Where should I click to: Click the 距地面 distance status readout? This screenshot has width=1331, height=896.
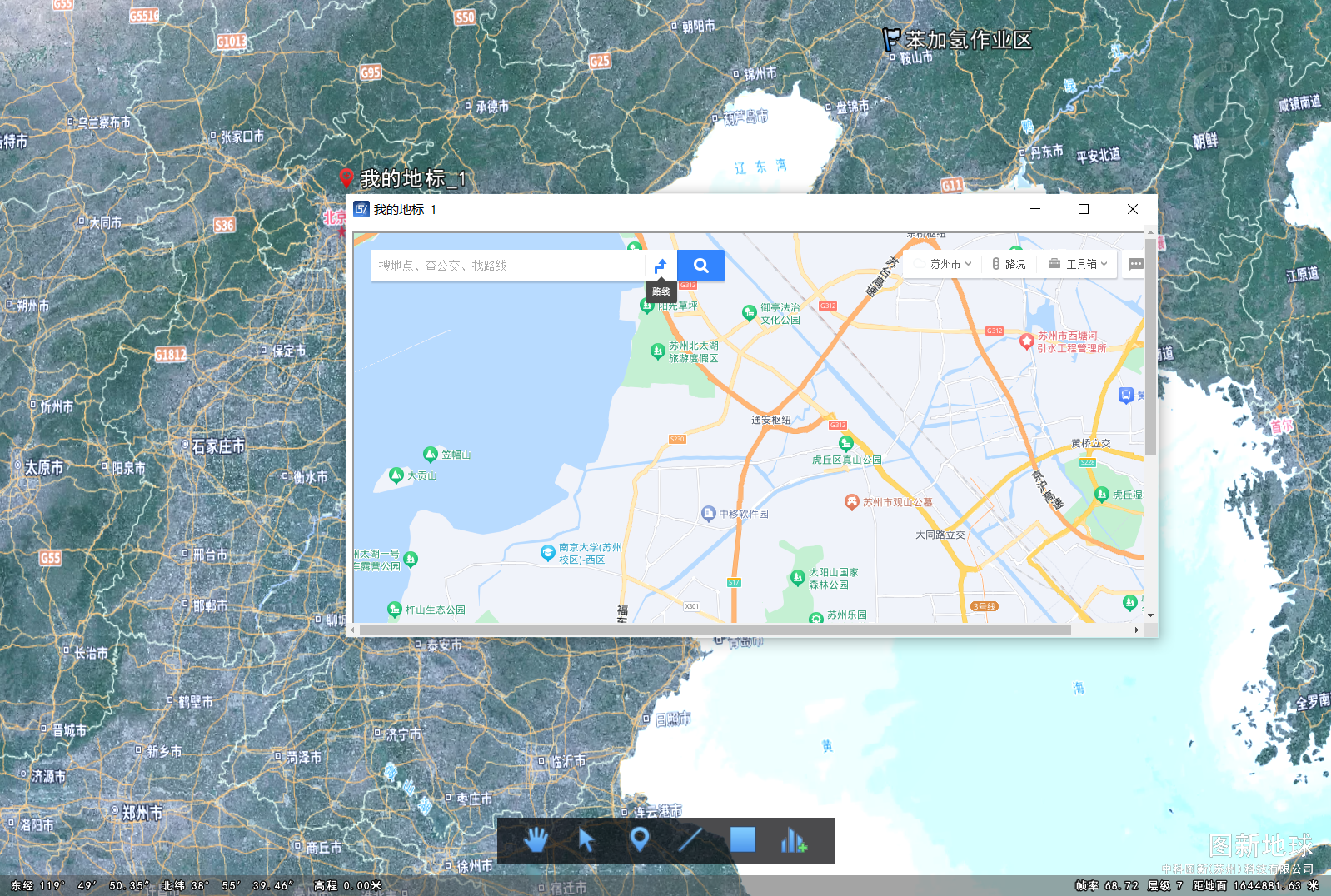[x=1255, y=885]
